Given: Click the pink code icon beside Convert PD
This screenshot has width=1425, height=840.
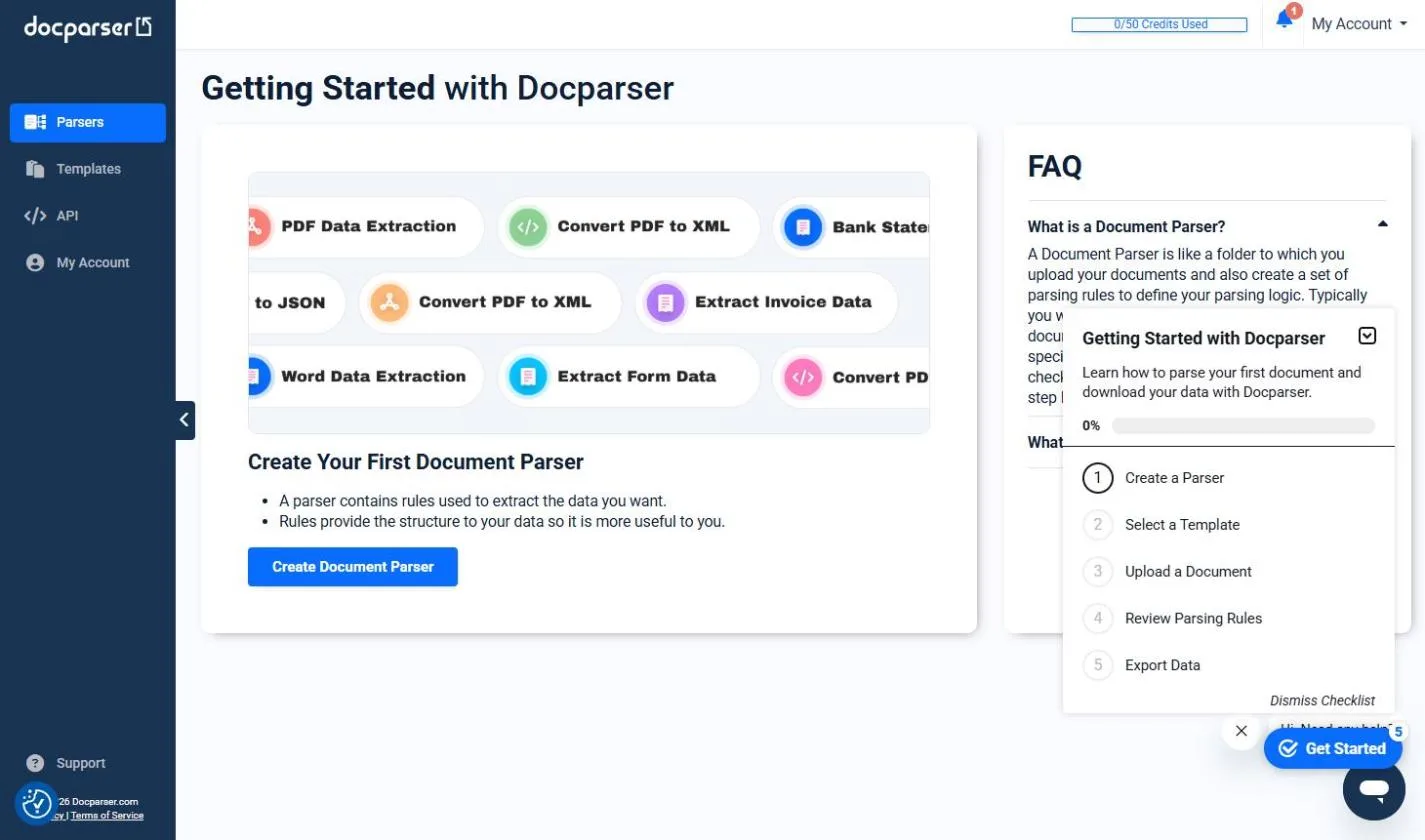Looking at the screenshot, I should click(803, 378).
